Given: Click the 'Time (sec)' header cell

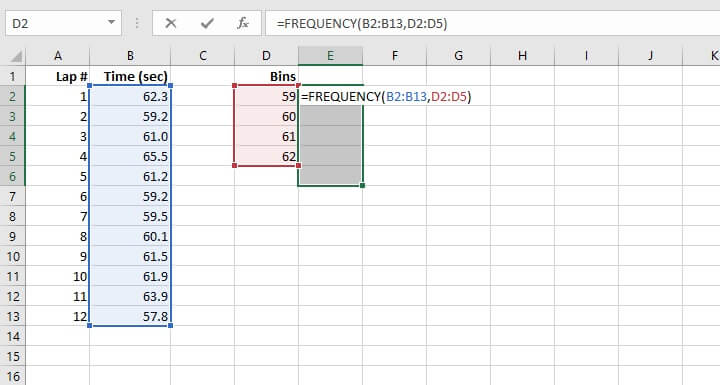Looking at the screenshot, I should 130,76.
